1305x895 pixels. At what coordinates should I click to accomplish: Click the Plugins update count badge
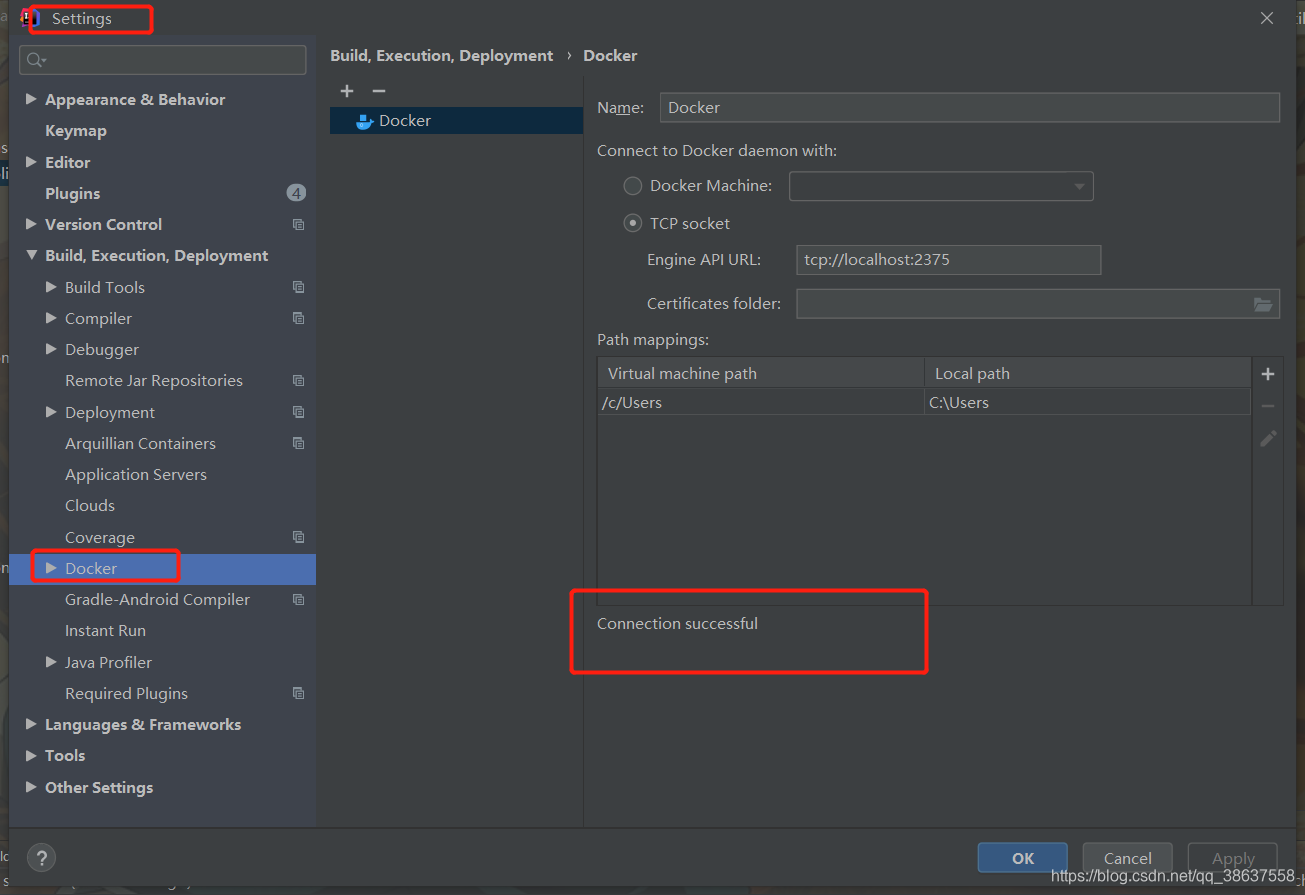(296, 193)
